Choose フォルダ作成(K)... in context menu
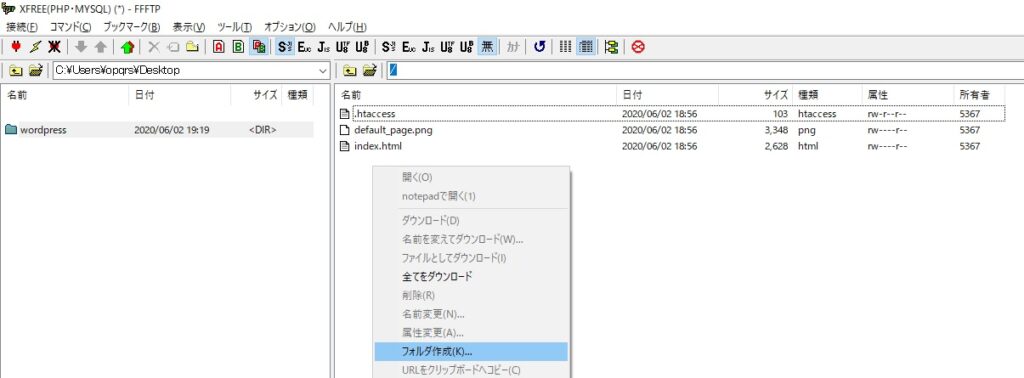The height and width of the screenshot is (378, 1024). [x=471, y=351]
